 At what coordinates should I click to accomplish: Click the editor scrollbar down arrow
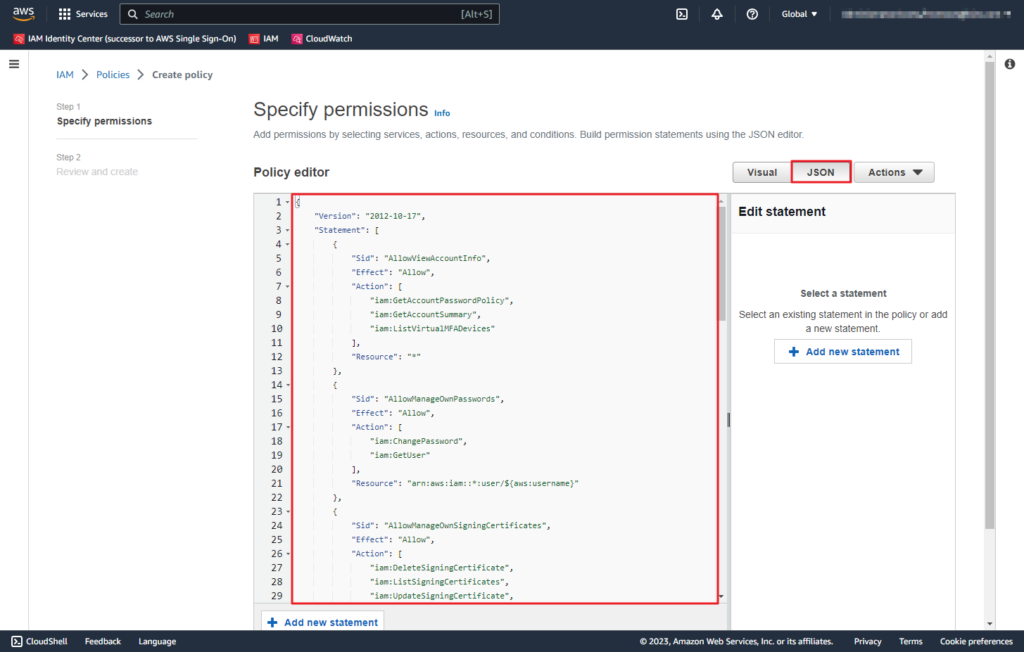click(722, 596)
